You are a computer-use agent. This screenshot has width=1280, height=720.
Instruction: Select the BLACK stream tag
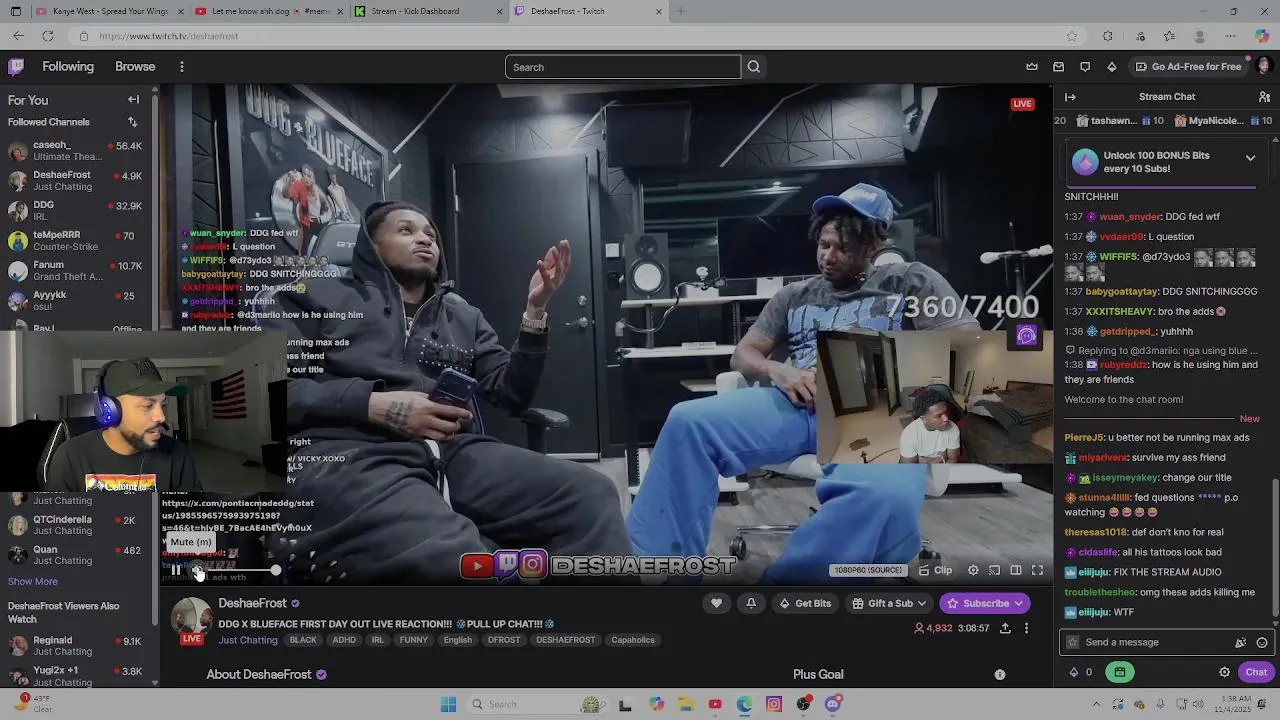303,640
